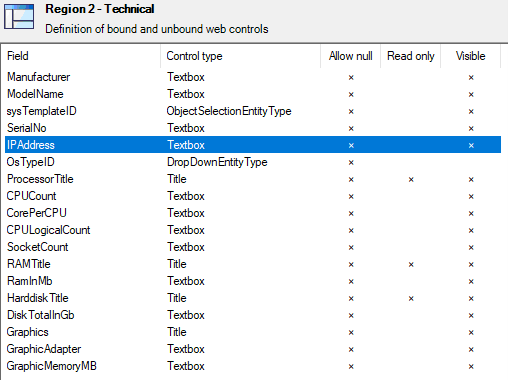Select the HarddiskTitle field row

[x=253, y=298]
